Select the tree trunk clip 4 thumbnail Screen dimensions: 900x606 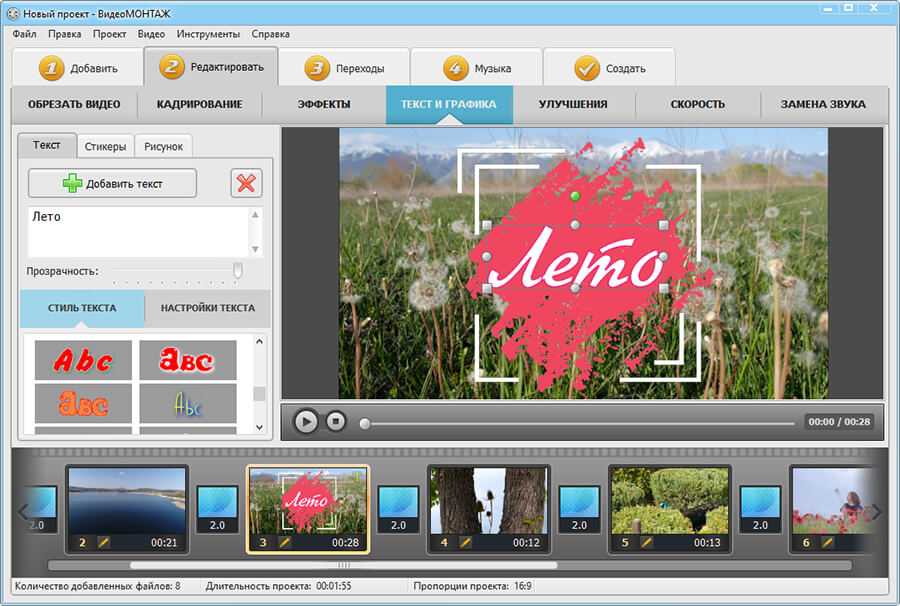point(488,500)
